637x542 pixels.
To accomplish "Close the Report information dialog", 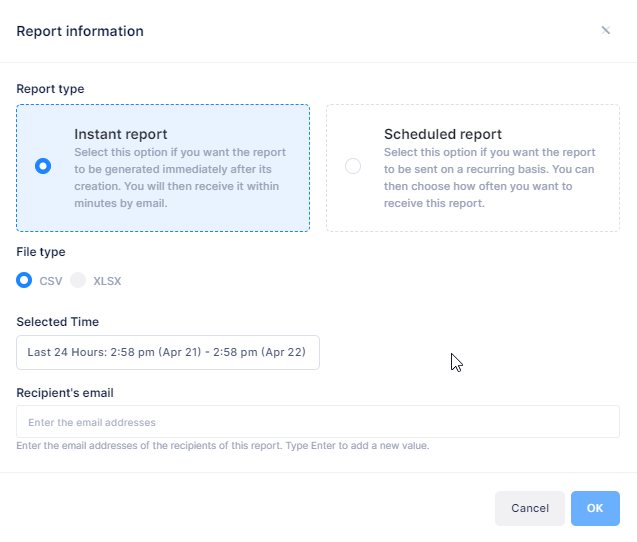I will 605,30.
